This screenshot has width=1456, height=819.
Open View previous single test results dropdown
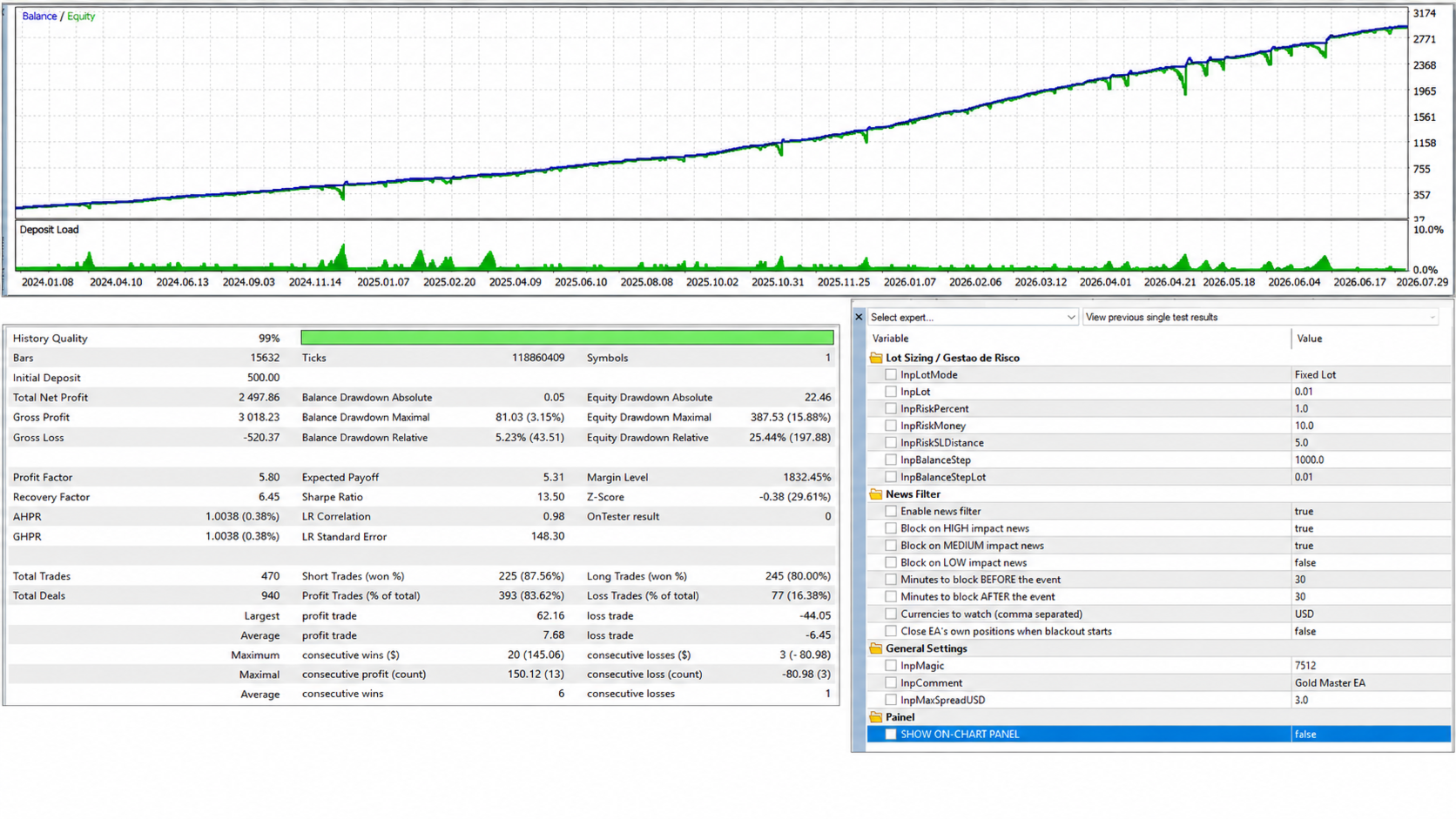coord(1261,318)
